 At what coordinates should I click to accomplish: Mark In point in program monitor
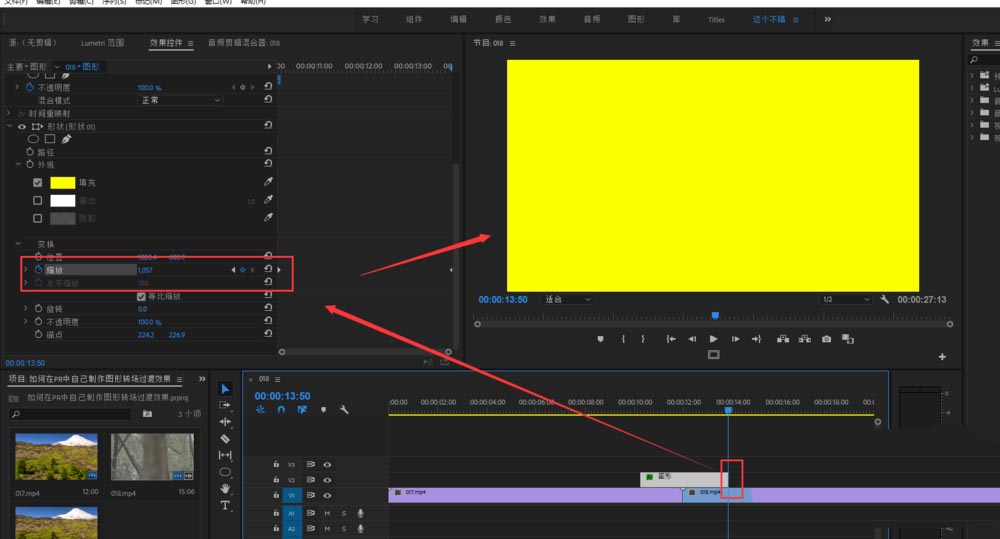click(x=623, y=339)
